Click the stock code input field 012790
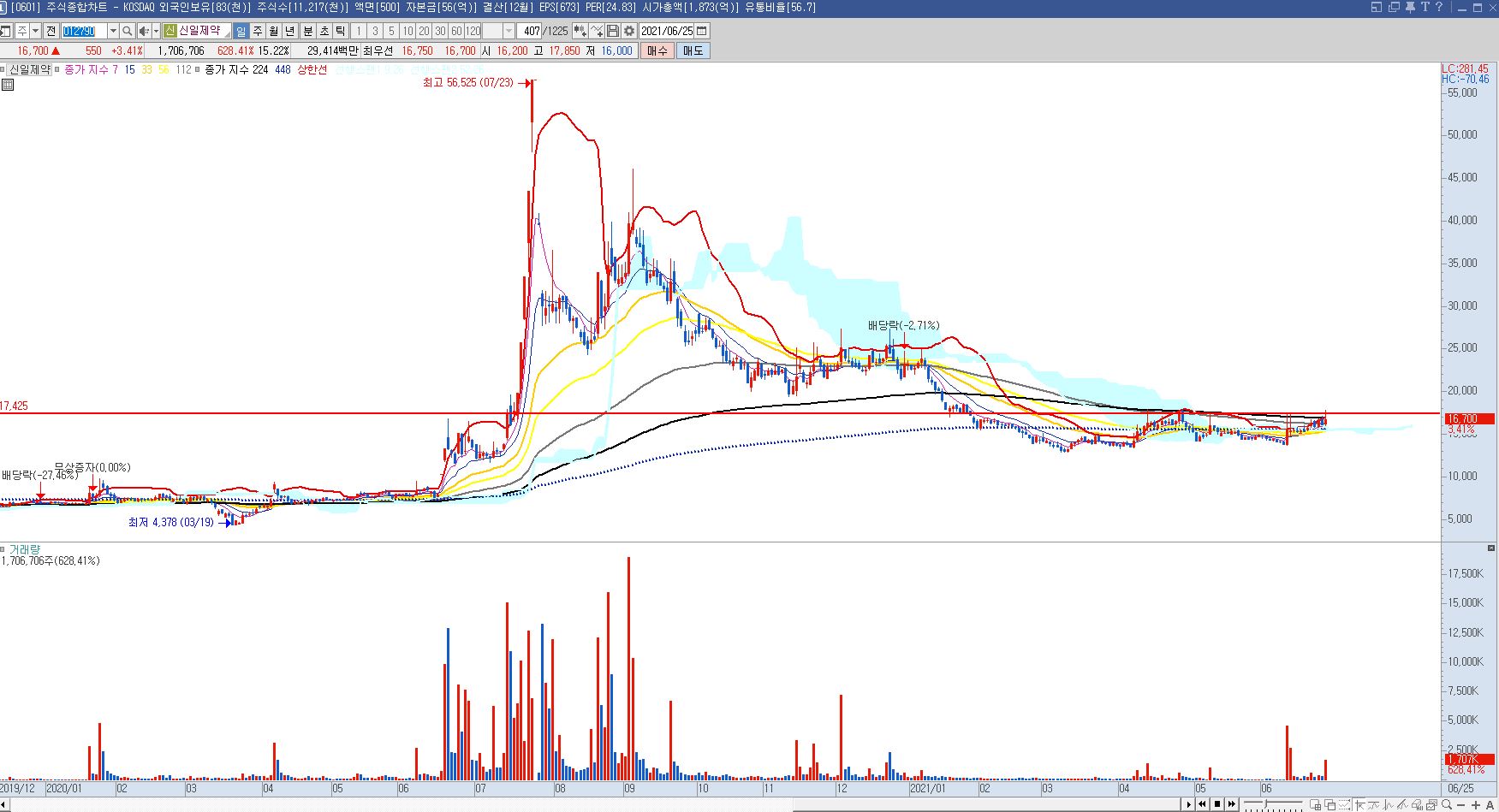Image resolution: width=1499 pixels, height=812 pixels. click(x=84, y=31)
